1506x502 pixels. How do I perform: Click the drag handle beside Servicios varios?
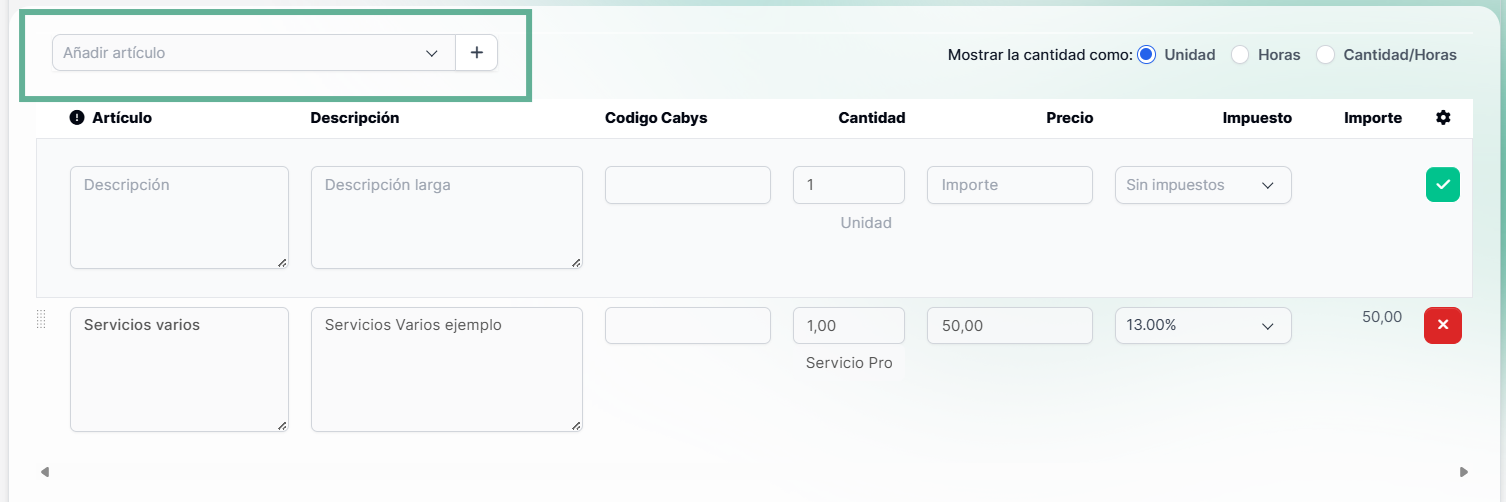pyautogui.click(x=41, y=319)
